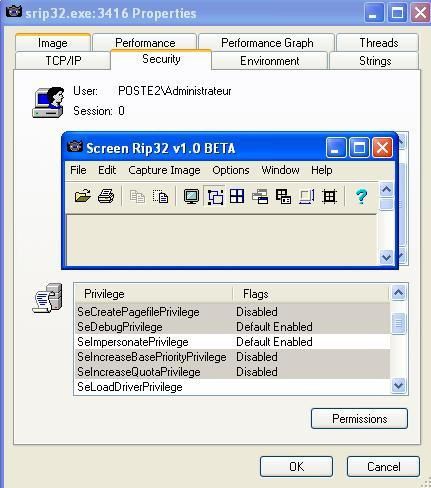Click the Cancel button
The image size is (431, 488).
tap(383, 466)
